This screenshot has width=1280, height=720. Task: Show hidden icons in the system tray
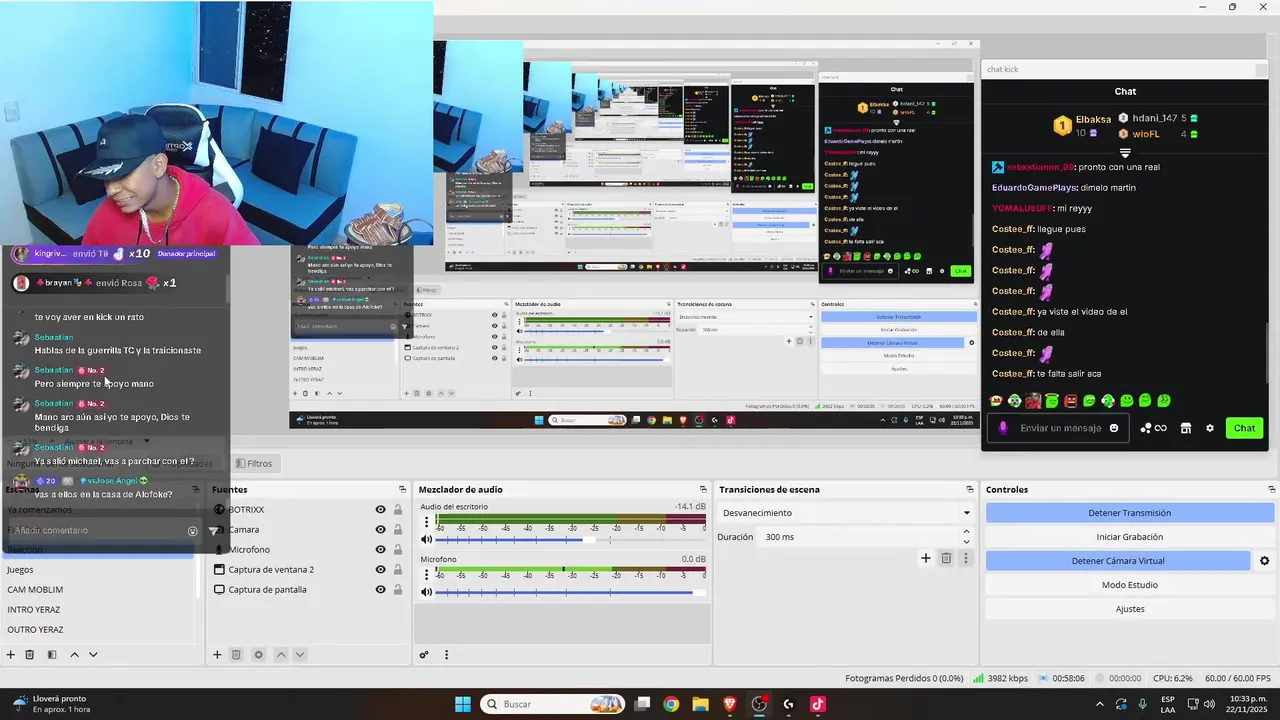[1100, 704]
